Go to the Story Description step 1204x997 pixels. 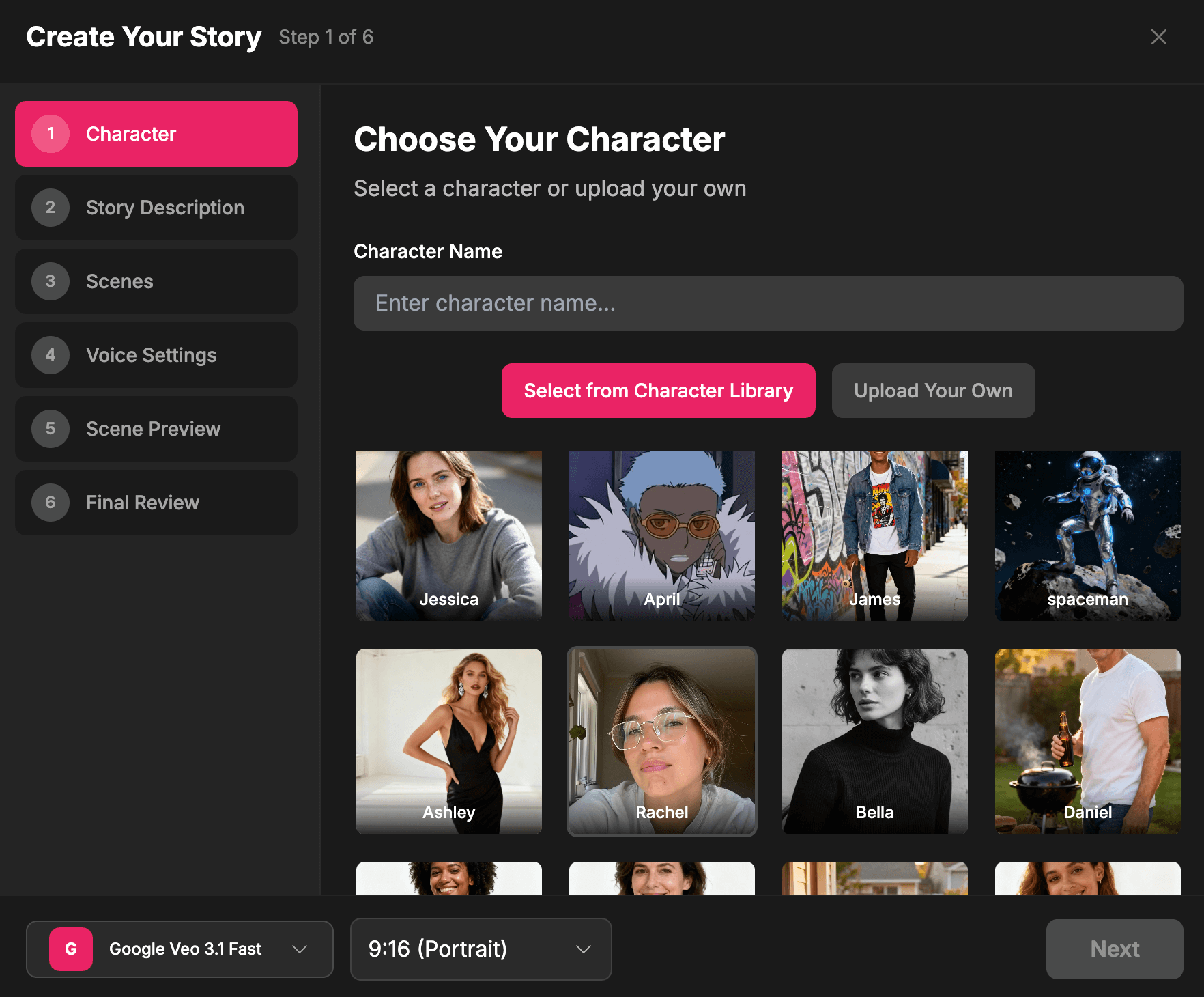coord(156,208)
